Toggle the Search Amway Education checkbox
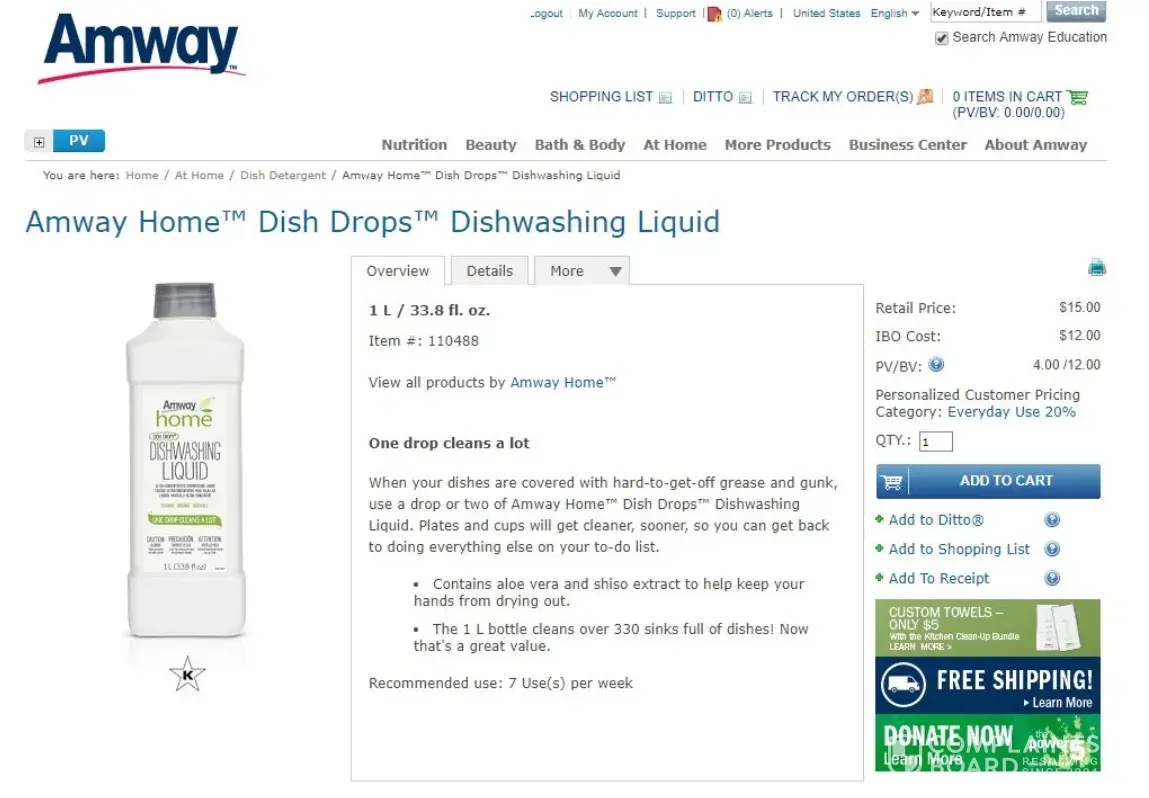Screen dimensions: 1149x798 (x=942, y=38)
